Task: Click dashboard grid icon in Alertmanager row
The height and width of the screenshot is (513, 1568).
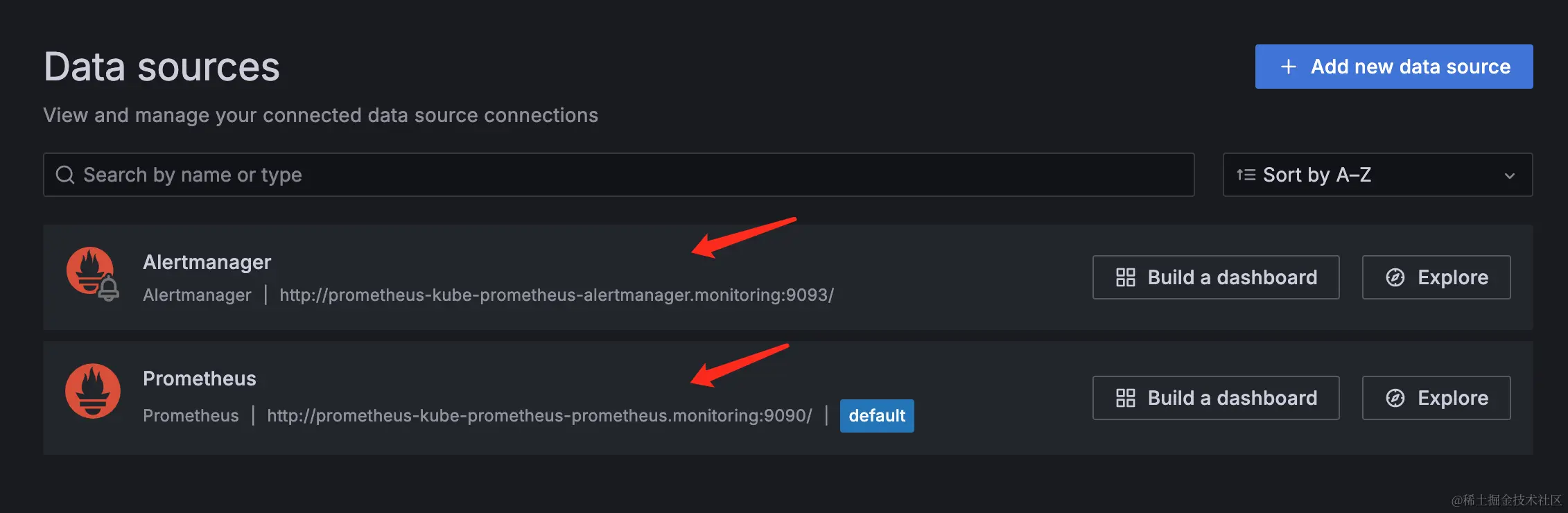Action: 1125,277
